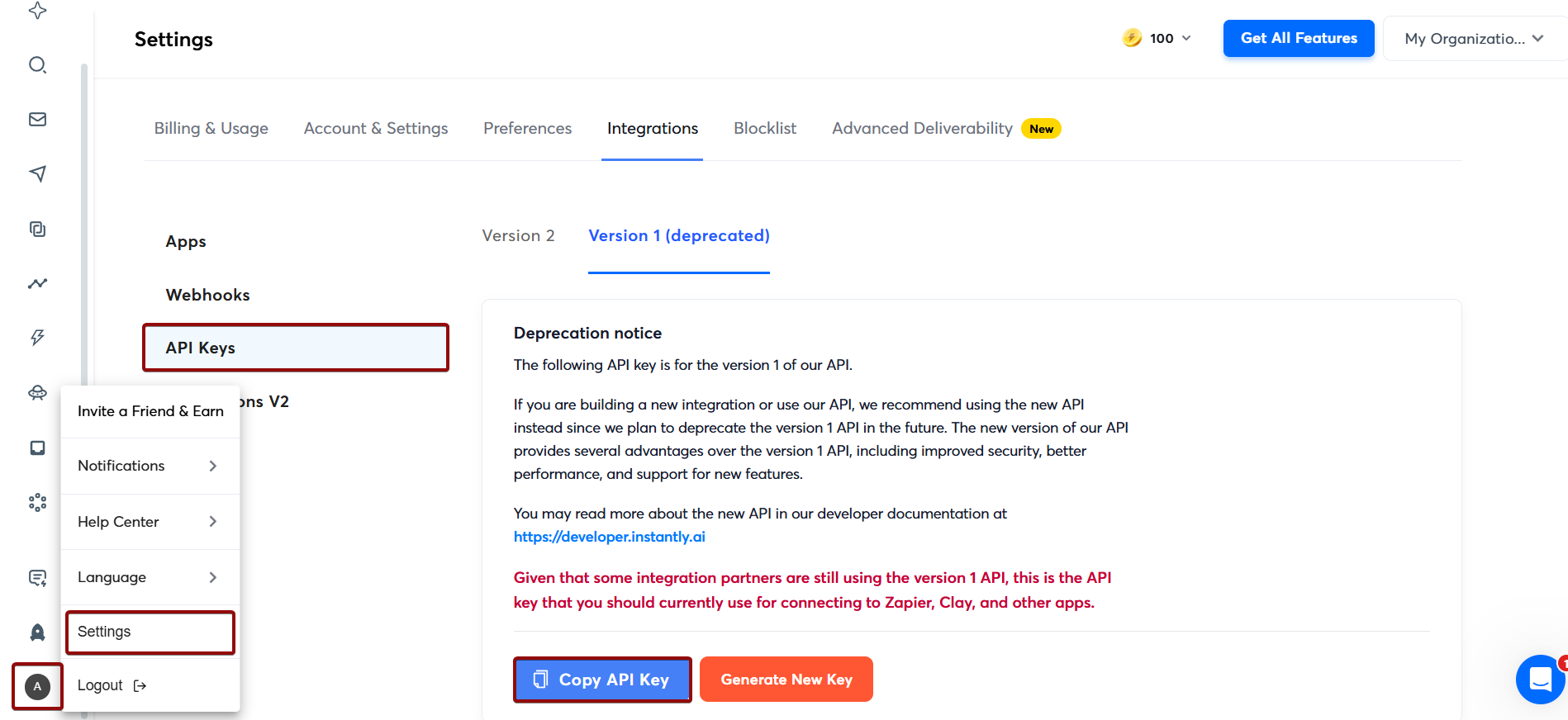Screen dimensions: 1568x720
Task: Select the Version 2 API tab
Action: coord(518,235)
